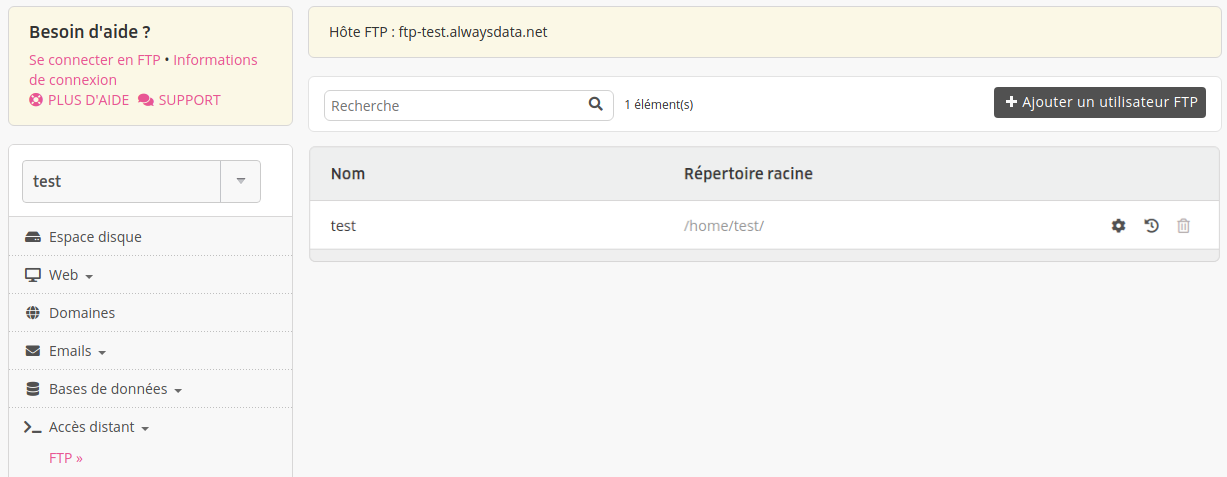This screenshot has height=477, width=1227.
Task: Open the test account dropdown arrow
Action: [x=240, y=181]
